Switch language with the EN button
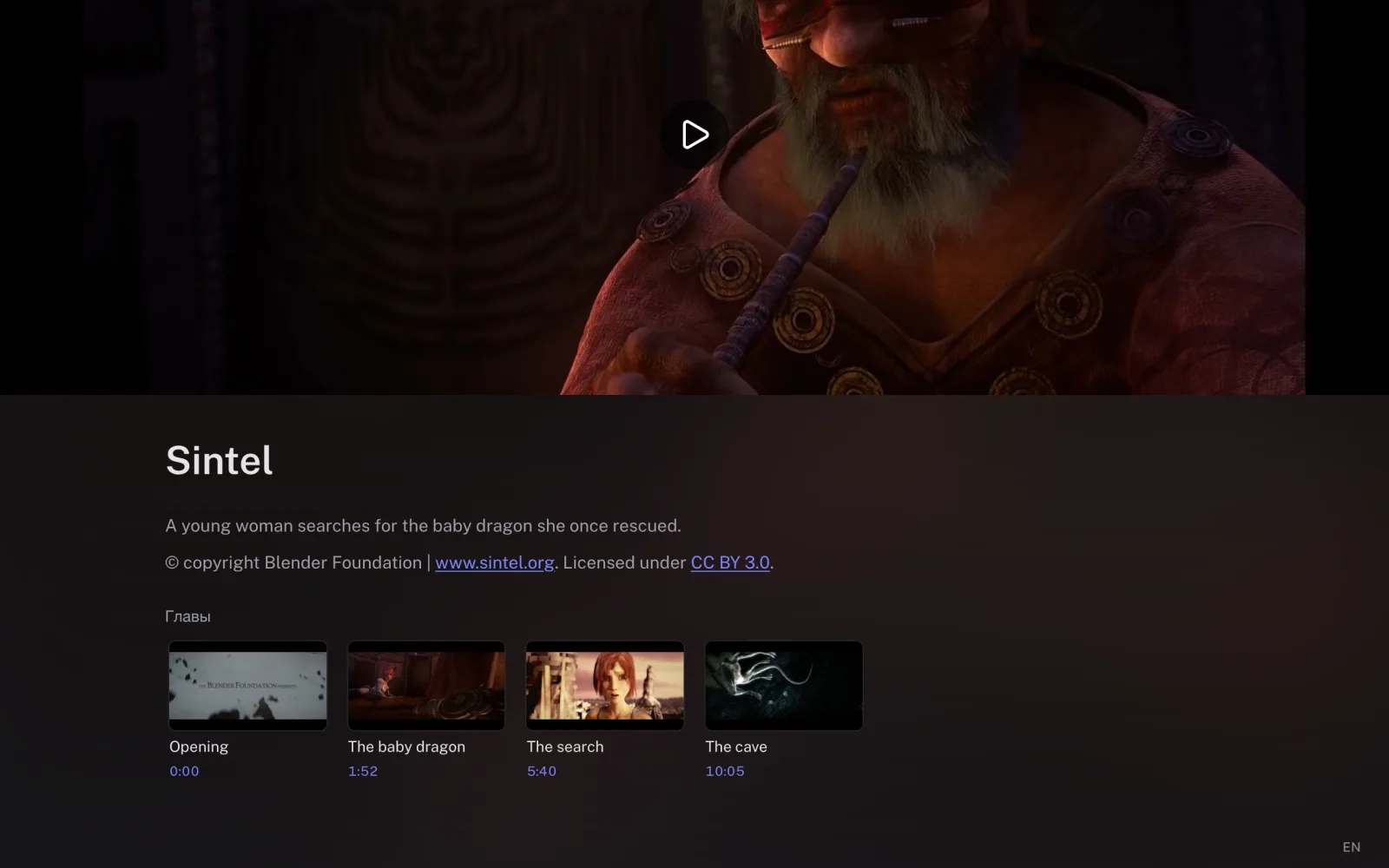Viewport: 1389px width, 868px height. tap(1352, 847)
